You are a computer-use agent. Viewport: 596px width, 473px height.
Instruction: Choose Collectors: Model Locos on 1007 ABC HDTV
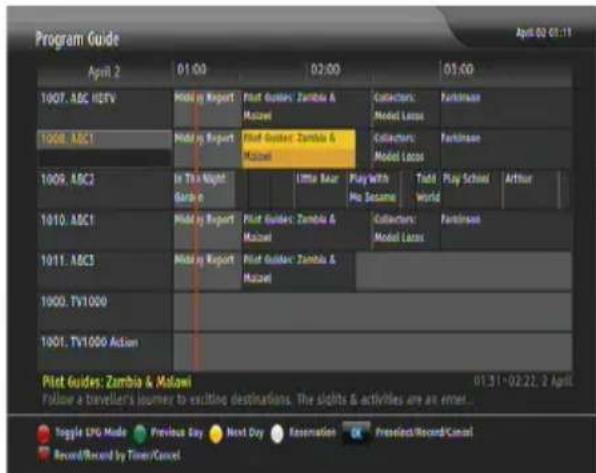[406, 108]
